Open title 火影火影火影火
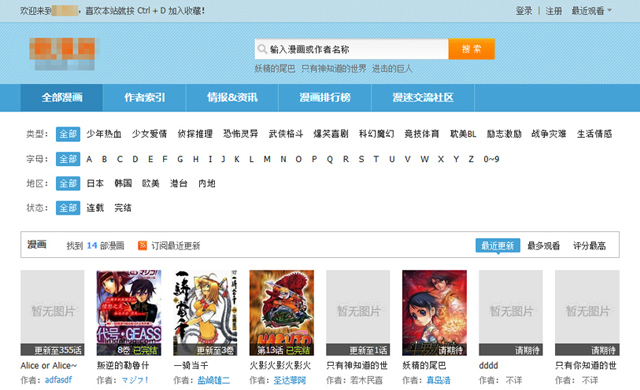This screenshot has width=640, height=390. pyautogui.click(x=280, y=366)
